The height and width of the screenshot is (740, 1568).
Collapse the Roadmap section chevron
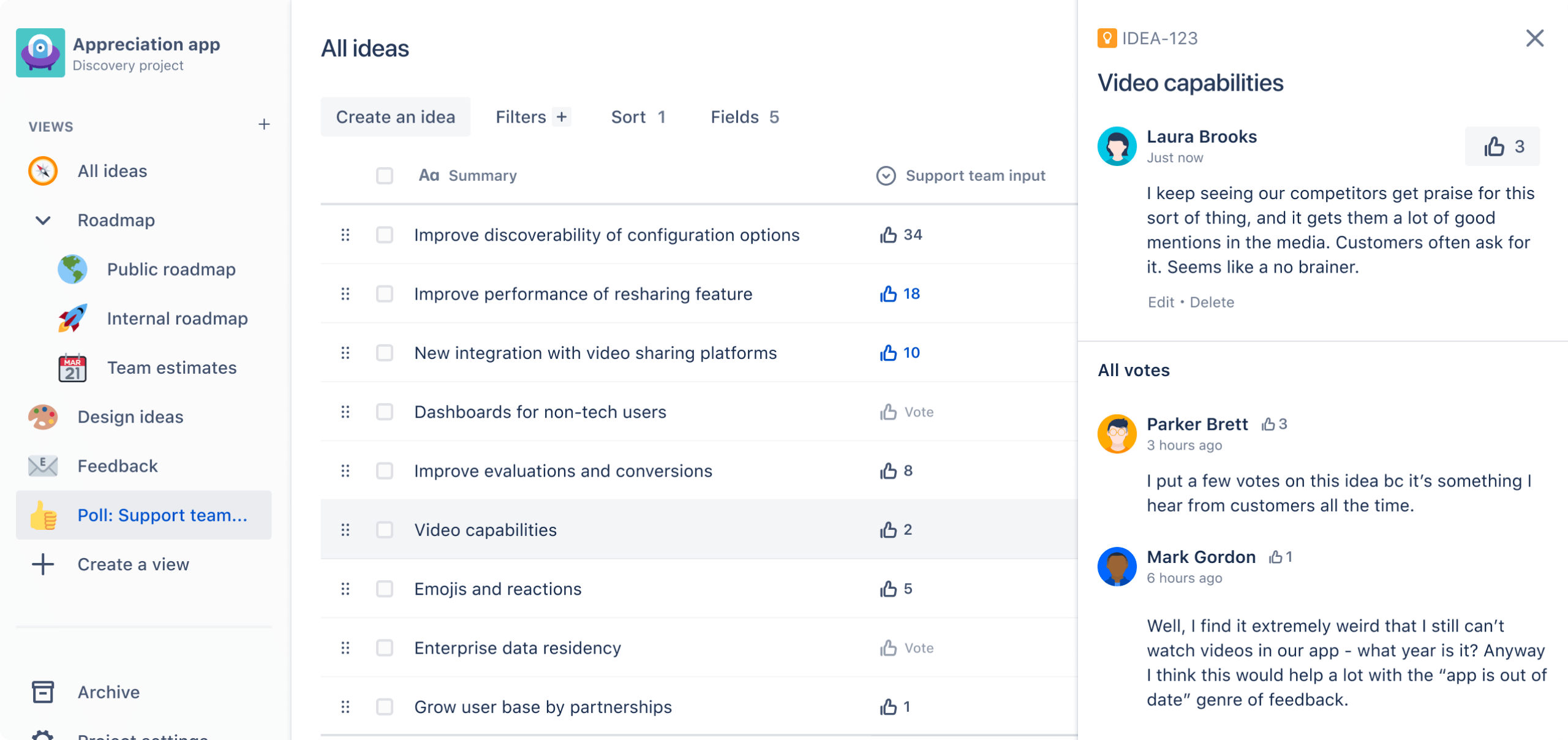click(x=43, y=220)
